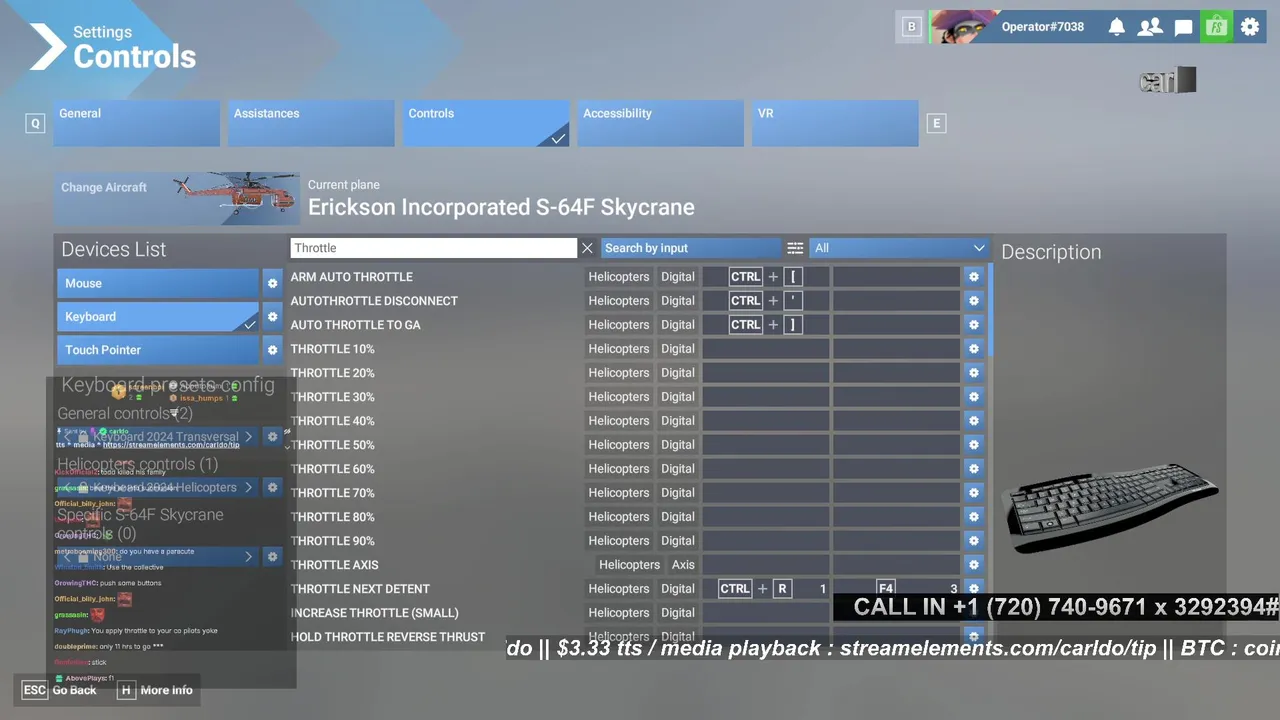Image resolution: width=1280 pixels, height=720 pixels.
Task: Switch to Assistances settings tab
Action: pos(311,123)
